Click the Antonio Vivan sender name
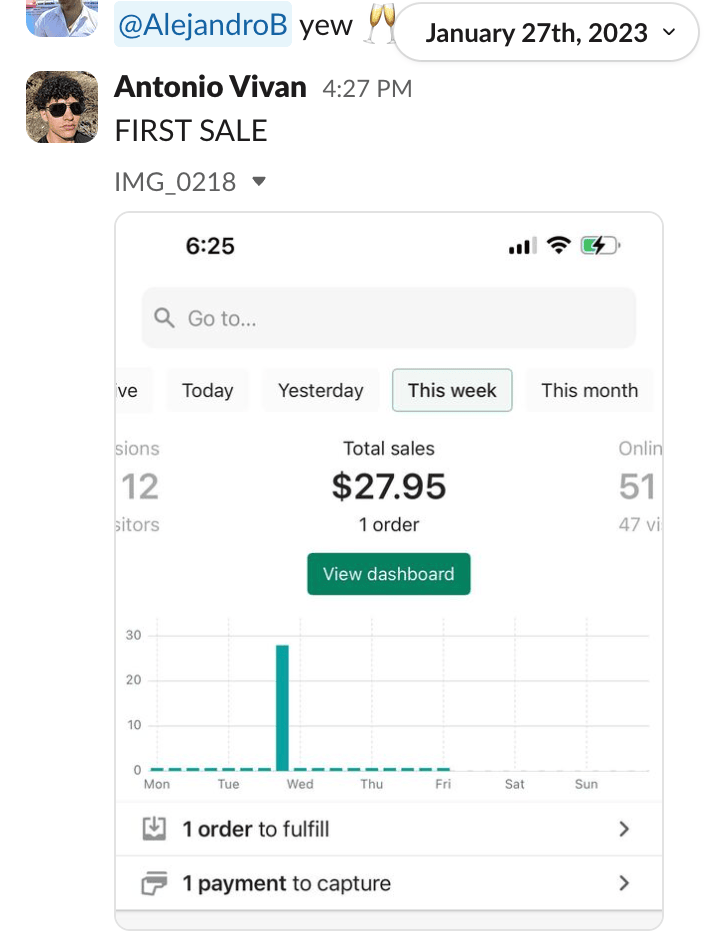 pyautogui.click(x=210, y=88)
